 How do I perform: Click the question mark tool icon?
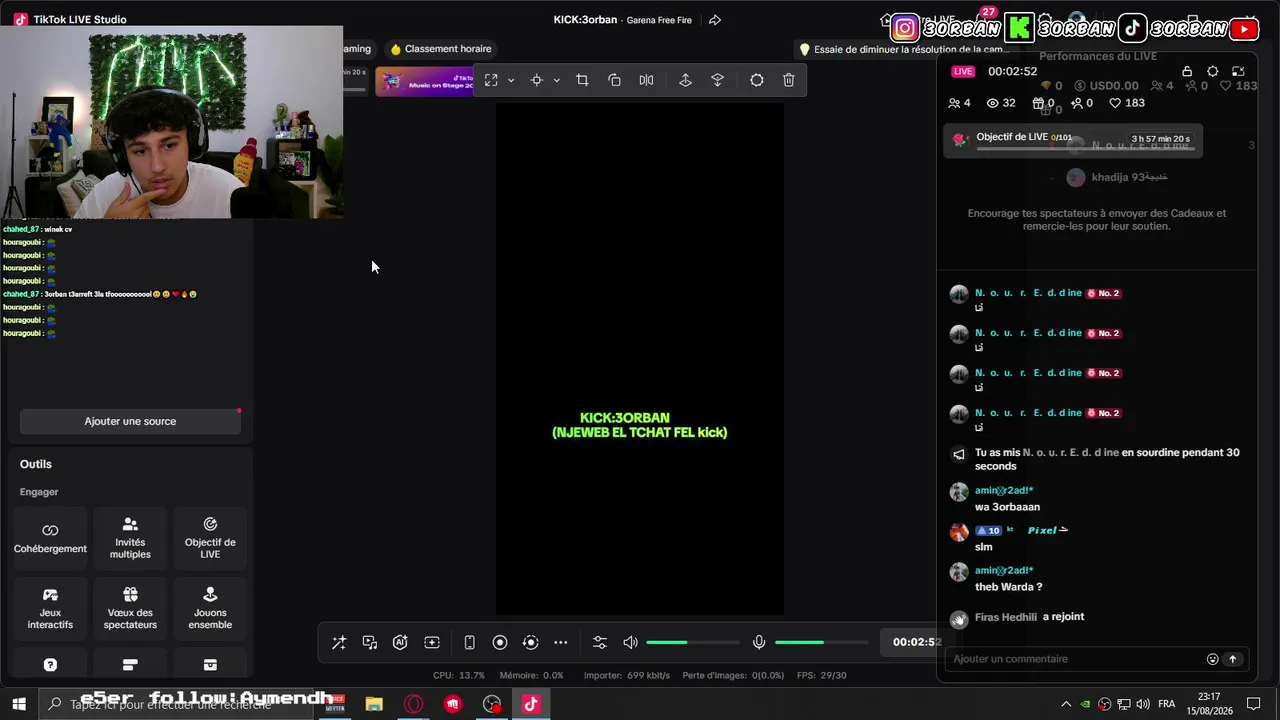pyautogui.click(x=50, y=665)
